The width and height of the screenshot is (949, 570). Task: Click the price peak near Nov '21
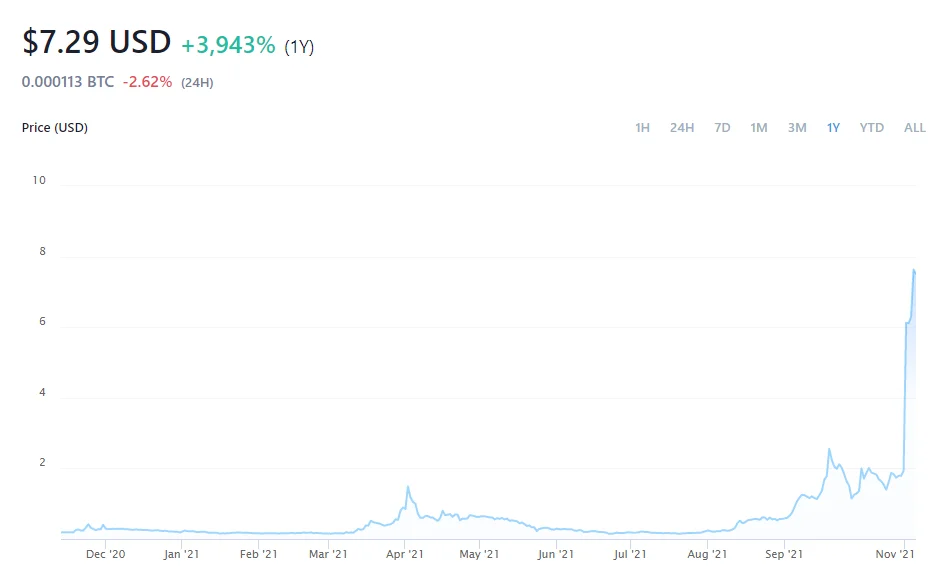click(x=914, y=270)
